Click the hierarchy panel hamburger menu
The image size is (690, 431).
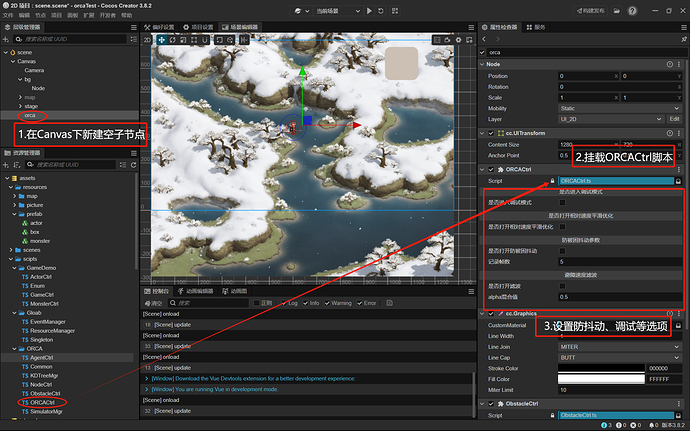(x=134, y=27)
